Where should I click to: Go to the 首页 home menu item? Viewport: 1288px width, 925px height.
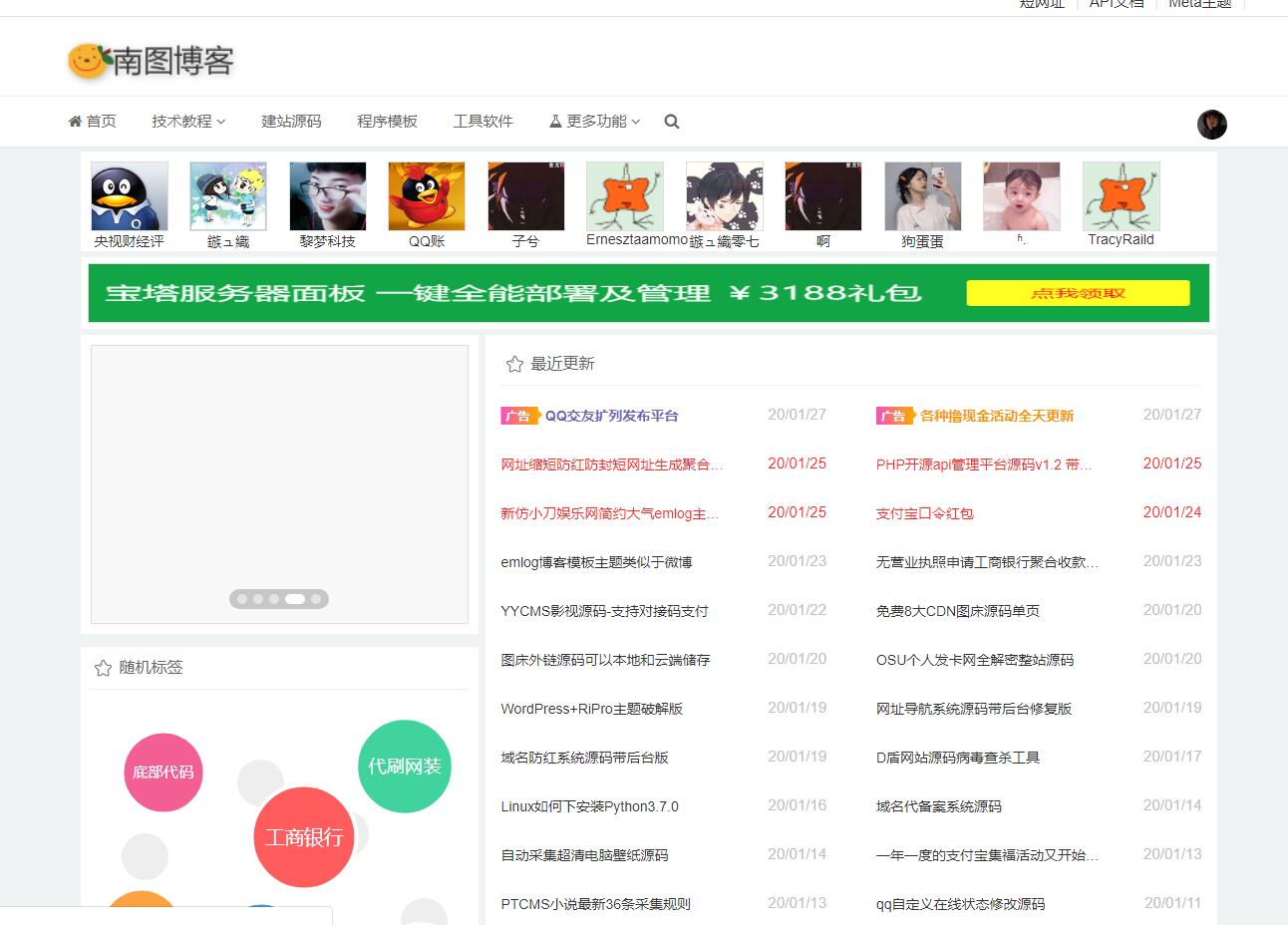point(92,122)
